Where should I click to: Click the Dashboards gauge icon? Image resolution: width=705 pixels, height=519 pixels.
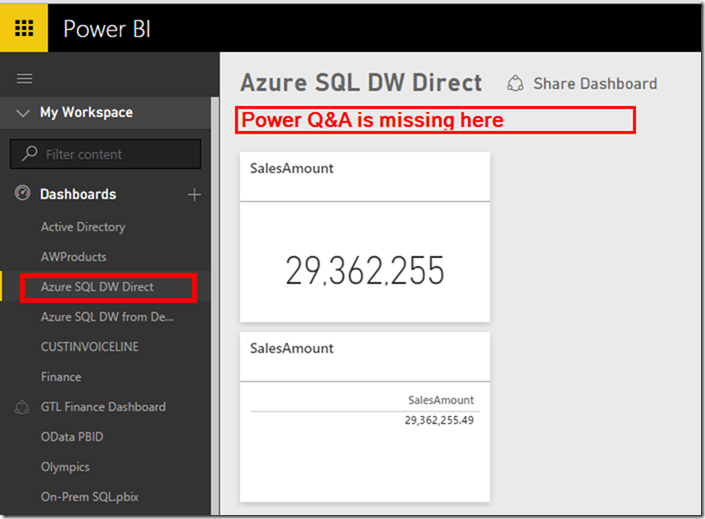22,193
